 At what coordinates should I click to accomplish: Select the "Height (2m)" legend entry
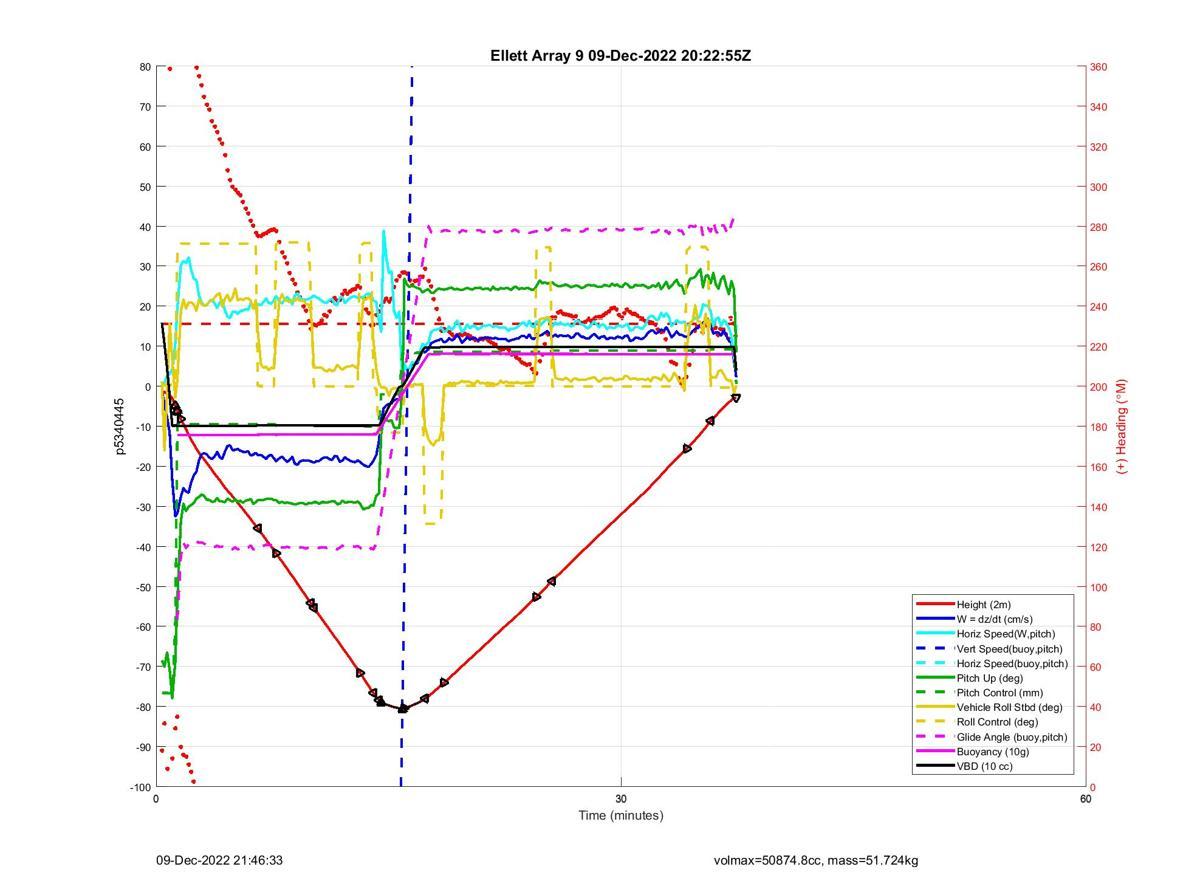(x=983, y=604)
